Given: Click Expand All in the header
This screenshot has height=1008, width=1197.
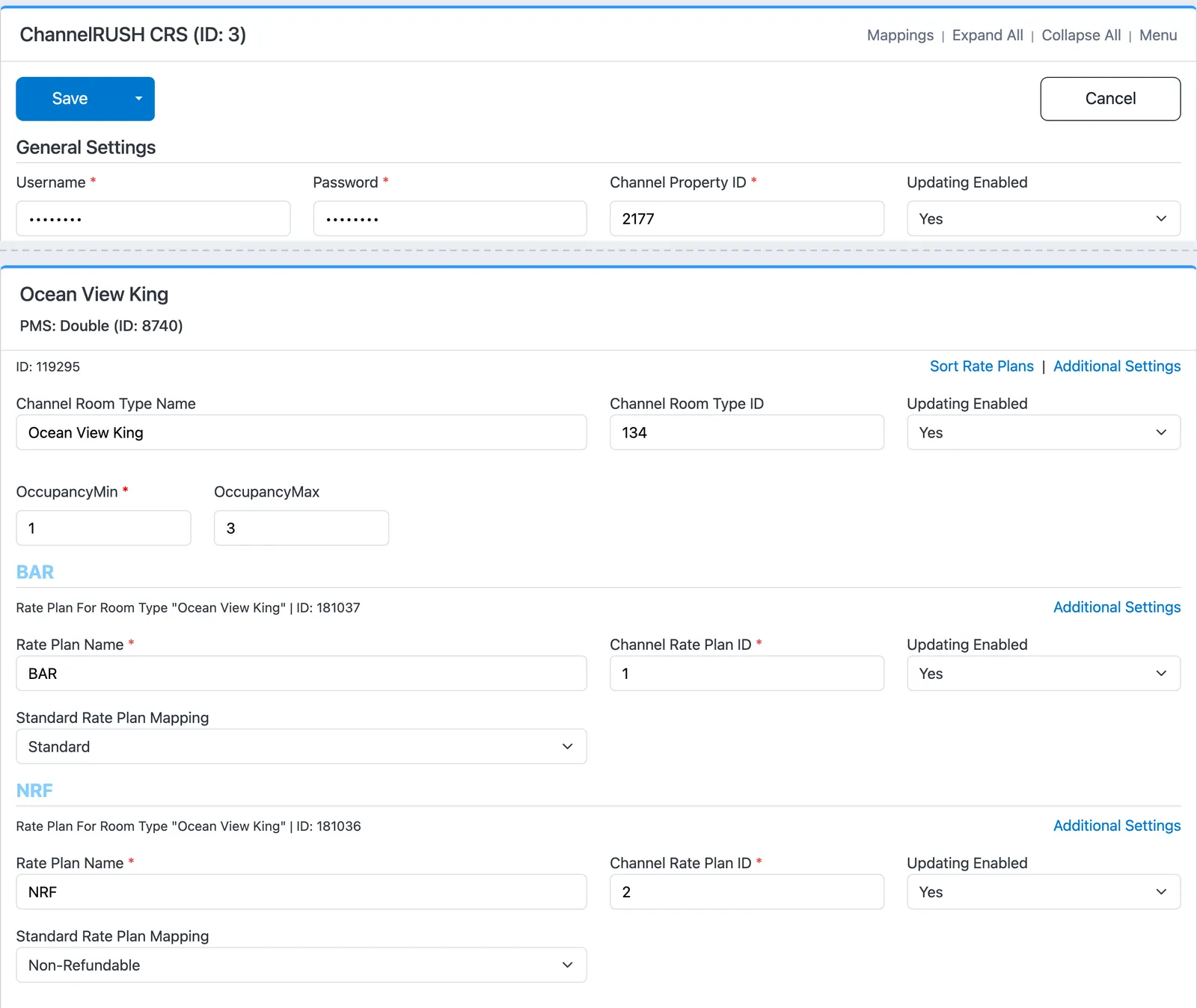Looking at the screenshot, I should click(988, 35).
